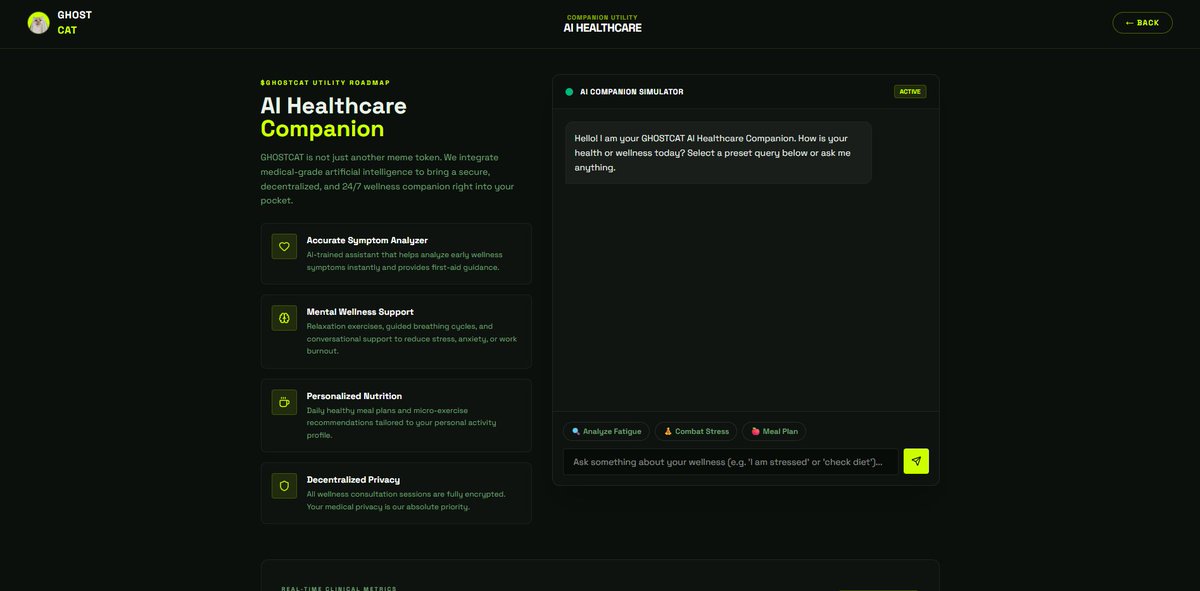Image resolution: width=1200 pixels, height=591 pixels.
Task: Click the shield icon beside Decentralized Privacy
Action: pos(284,486)
